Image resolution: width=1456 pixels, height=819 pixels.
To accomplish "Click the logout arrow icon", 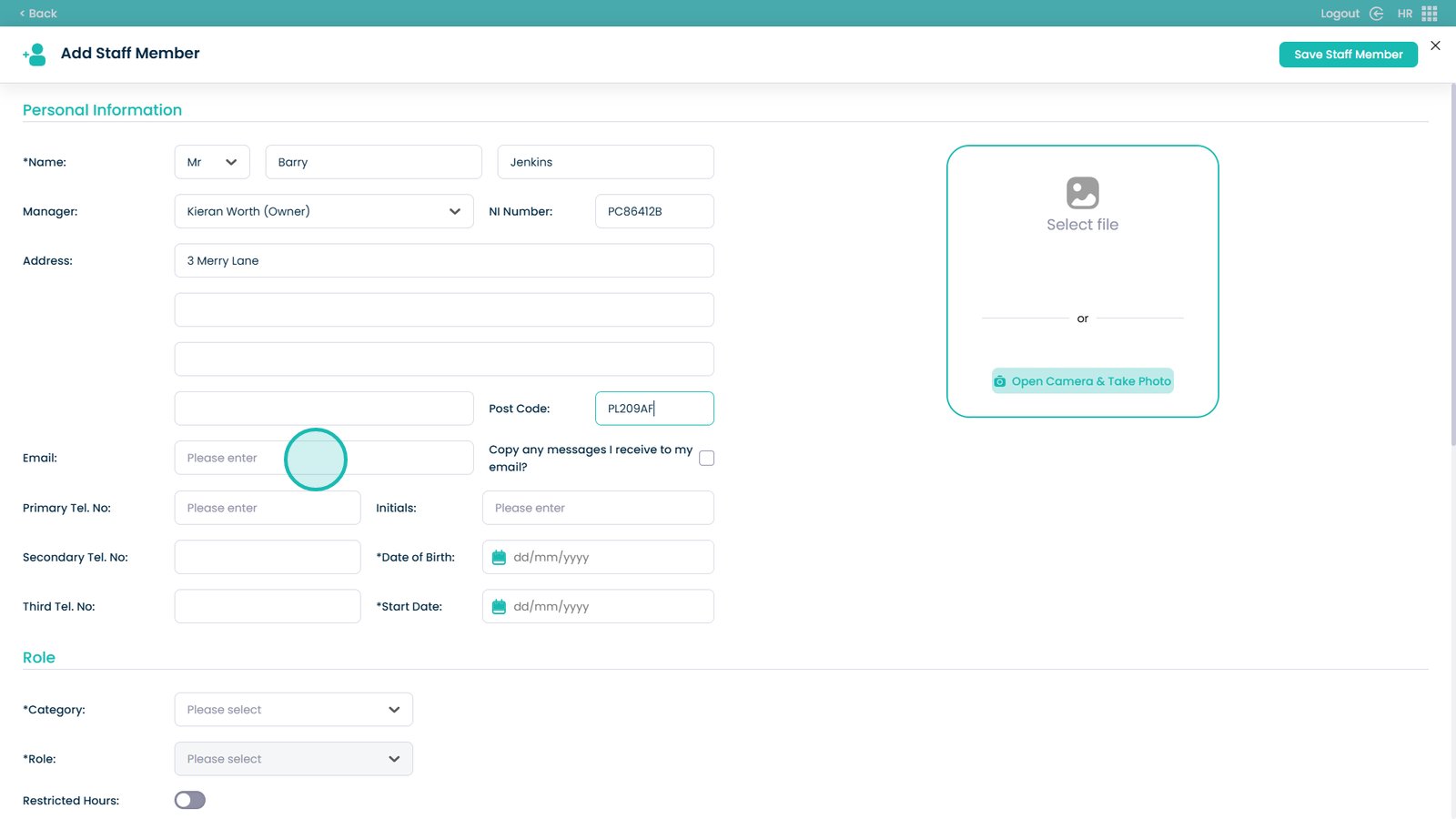I will tap(1376, 14).
